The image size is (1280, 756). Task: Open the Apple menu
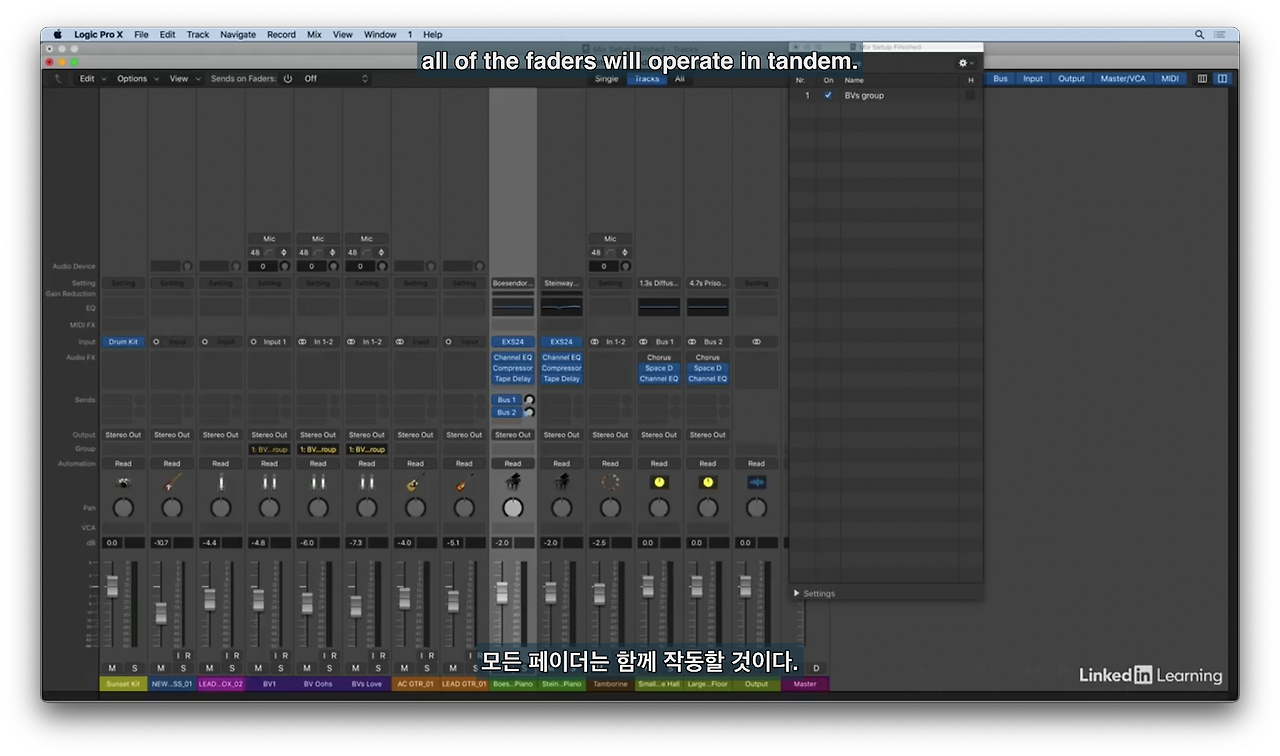[57, 34]
